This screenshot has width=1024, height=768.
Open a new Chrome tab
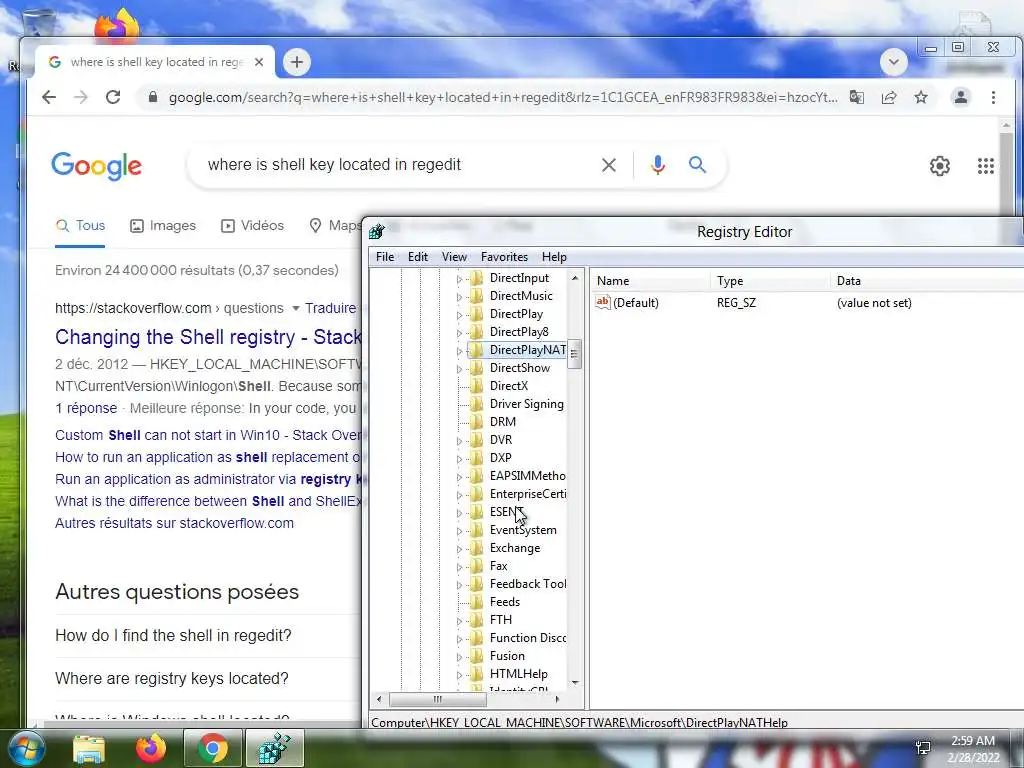click(296, 62)
